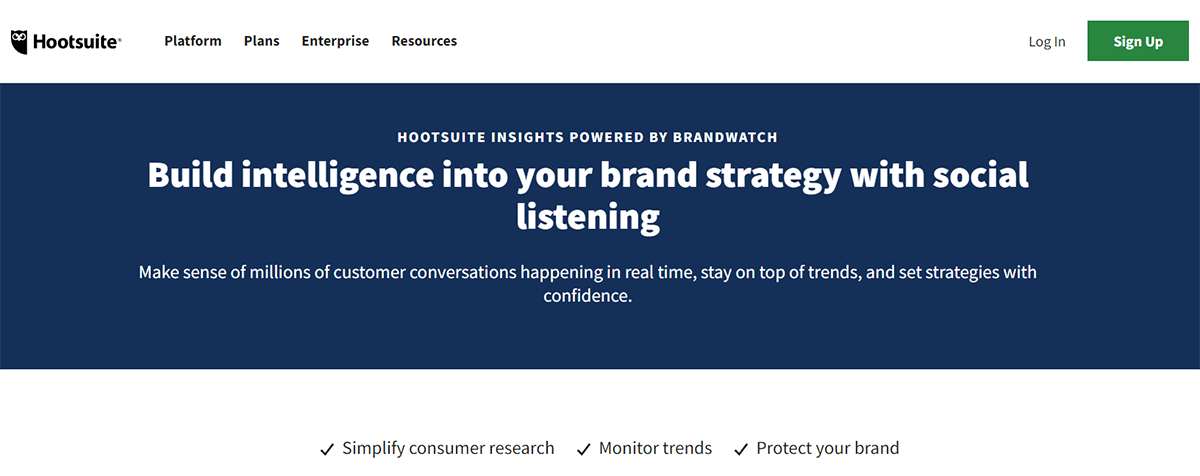Expand the Resources navigation menu

424,41
